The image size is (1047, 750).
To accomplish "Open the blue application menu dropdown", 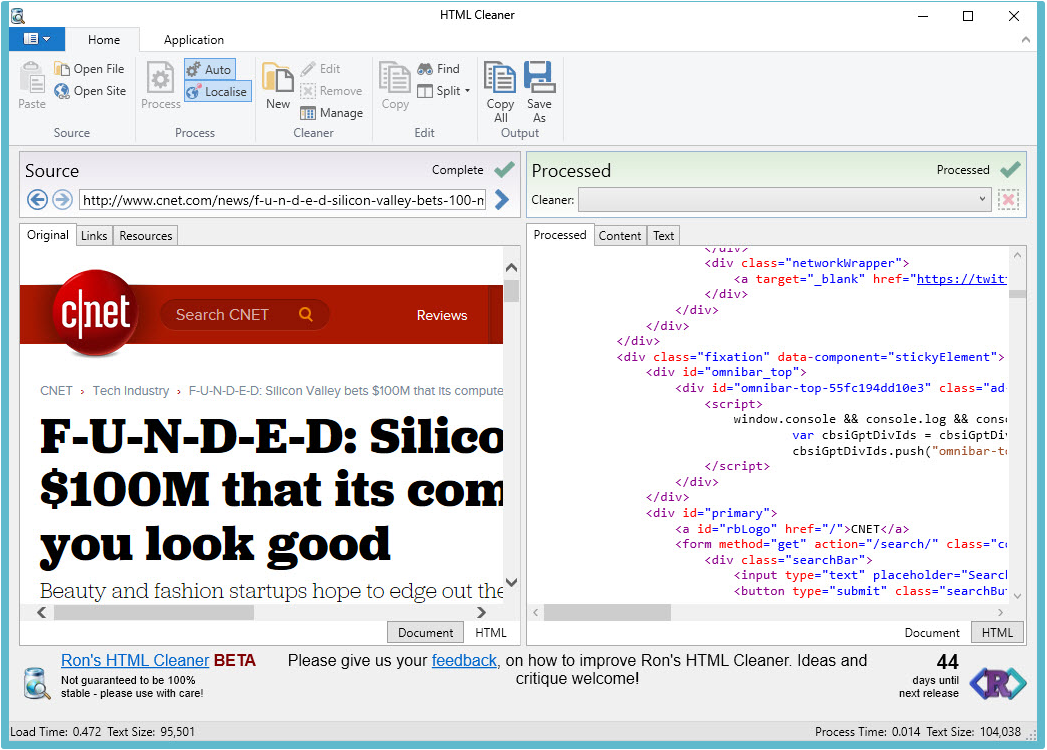I will point(37,39).
